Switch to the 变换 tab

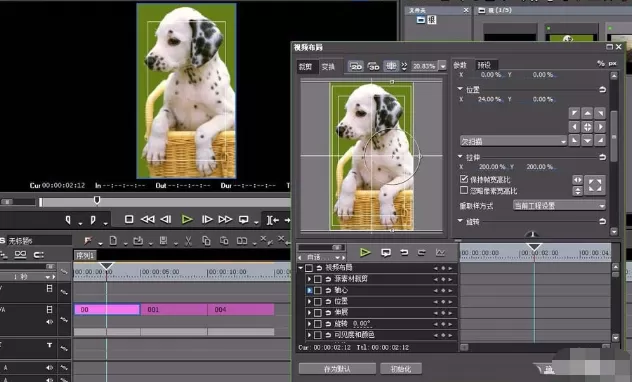tap(328, 66)
